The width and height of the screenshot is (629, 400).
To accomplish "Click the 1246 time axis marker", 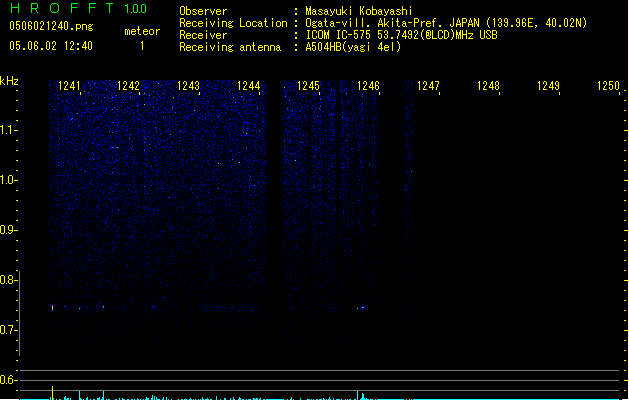I will coord(368,86).
